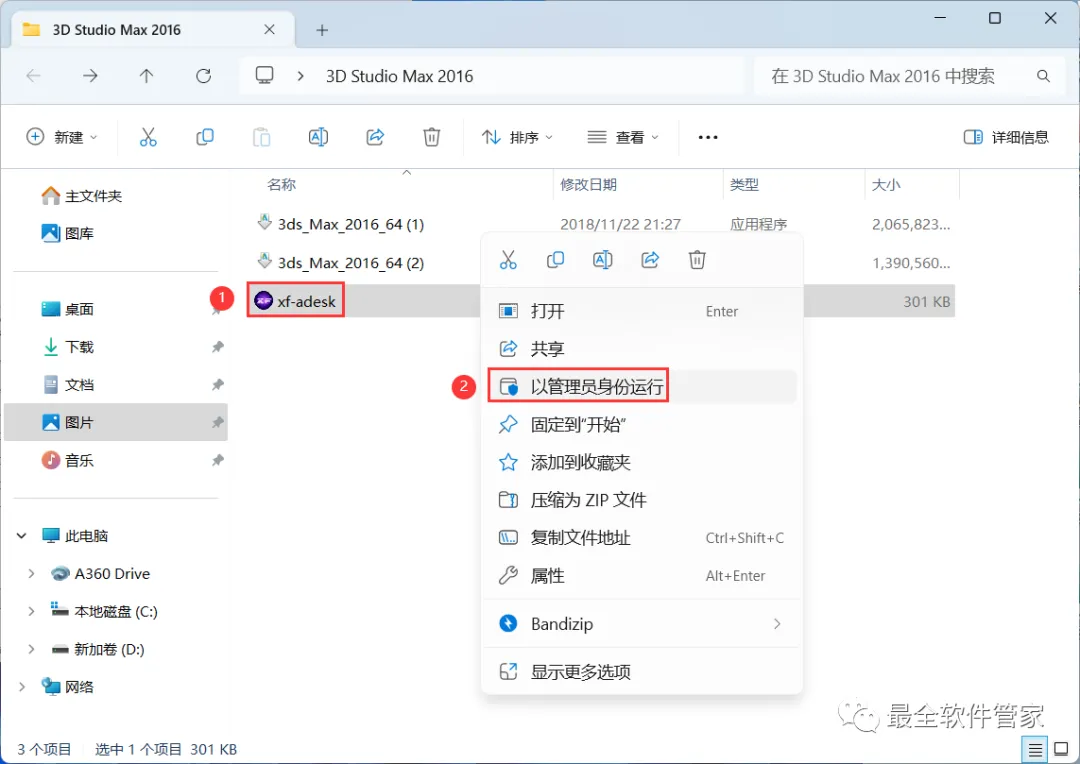This screenshot has width=1080, height=764.
Task: Click the pin icon next to 音乐
Action: [218, 460]
